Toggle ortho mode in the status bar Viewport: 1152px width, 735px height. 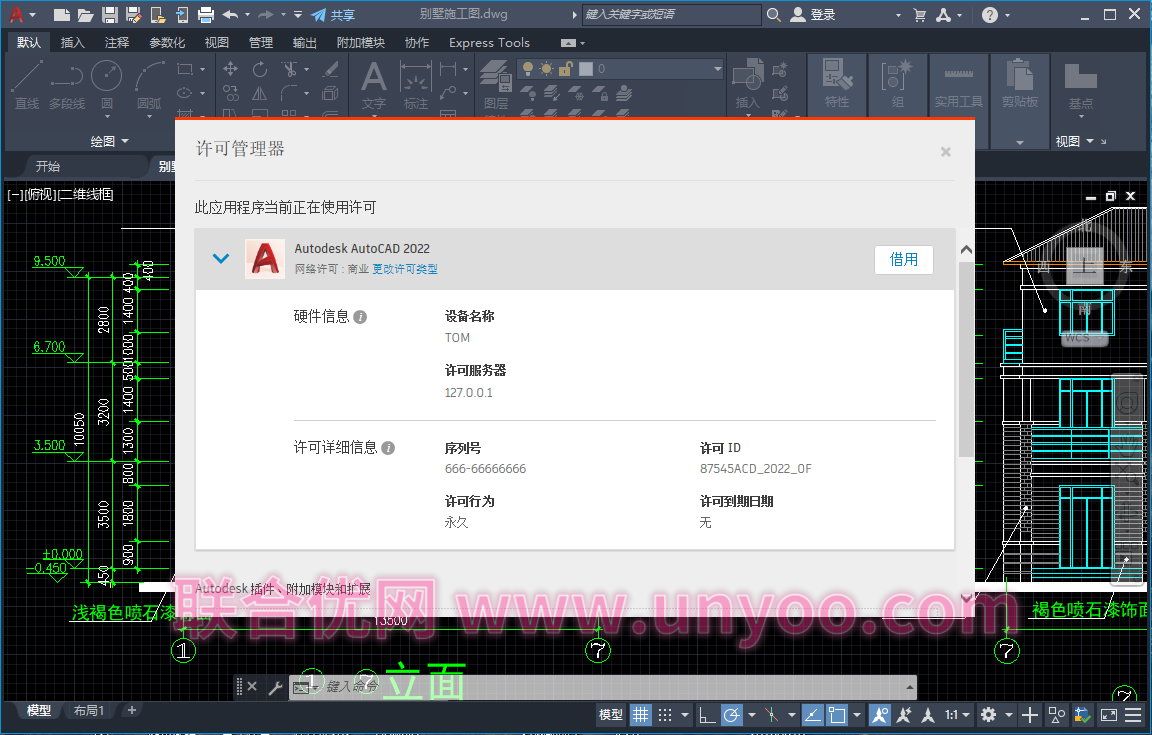coord(706,714)
